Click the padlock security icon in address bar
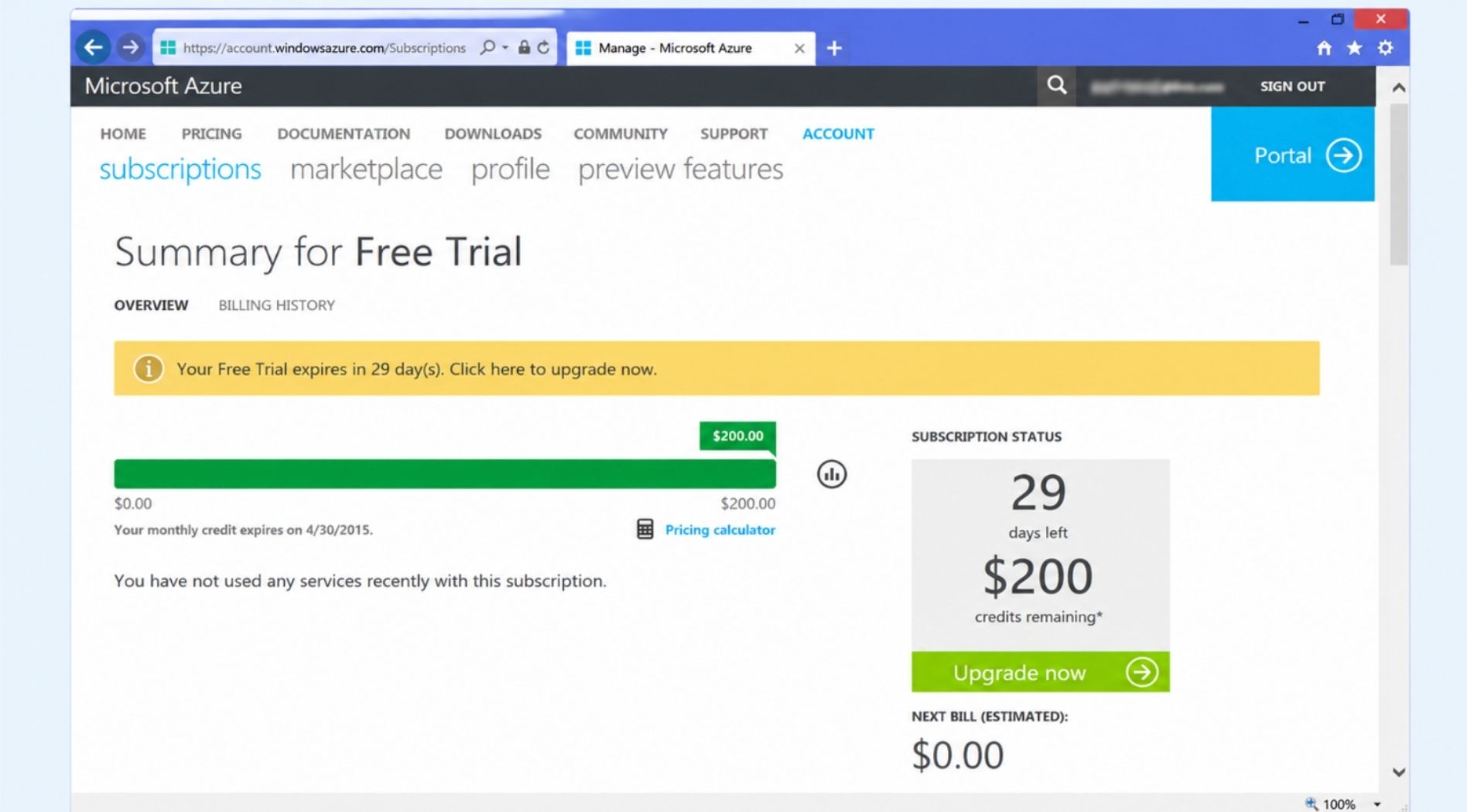This screenshot has height=812, width=1467. [x=524, y=47]
